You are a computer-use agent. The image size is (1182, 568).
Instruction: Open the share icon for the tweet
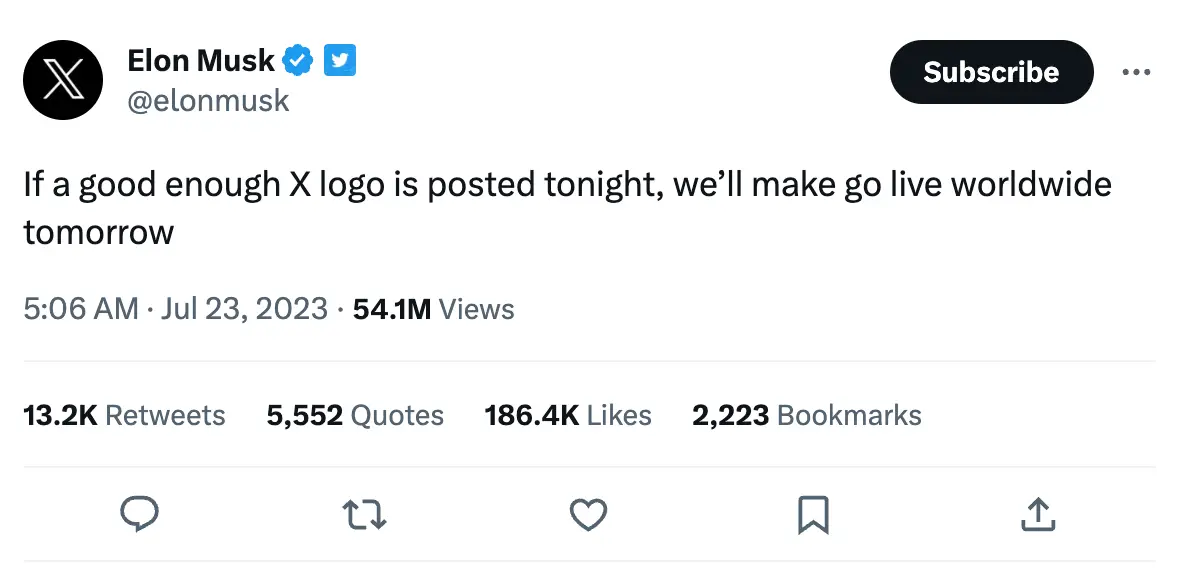(x=1037, y=514)
